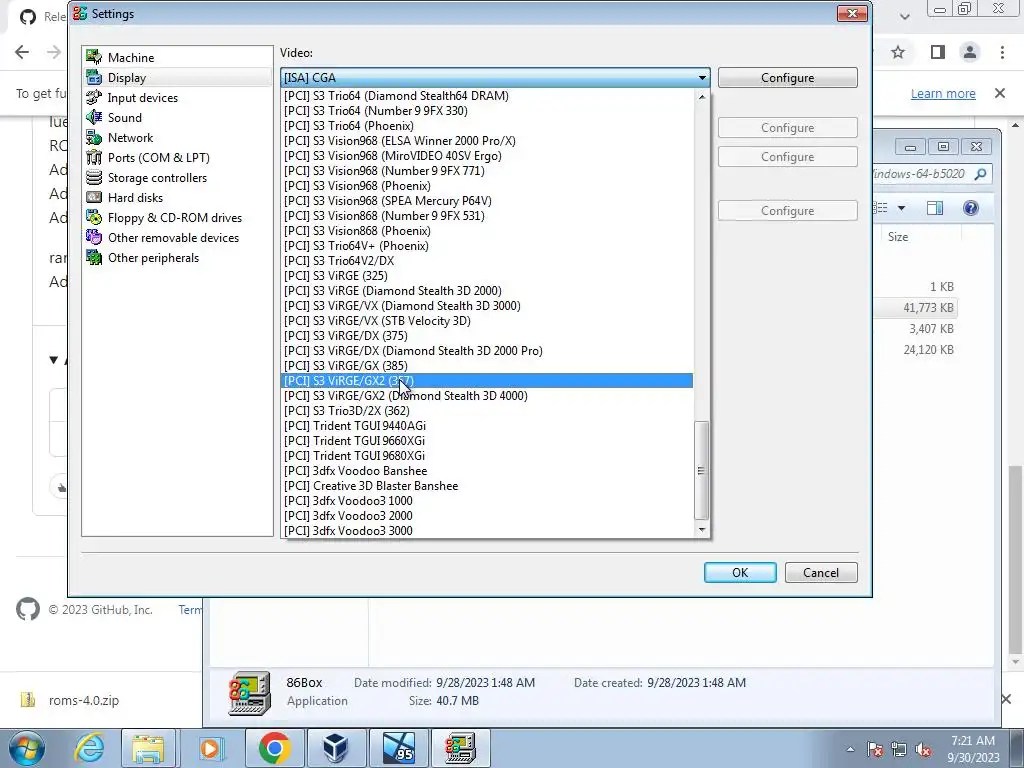The image size is (1024, 768).
Task: Click the Explorer search box
Action: (931, 174)
